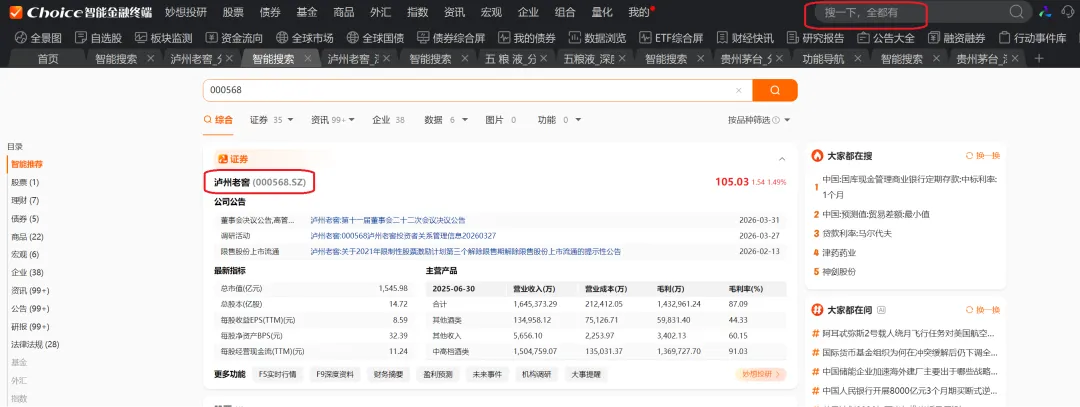
Task: Open 全景图 from the toolbar
Action: point(38,38)
